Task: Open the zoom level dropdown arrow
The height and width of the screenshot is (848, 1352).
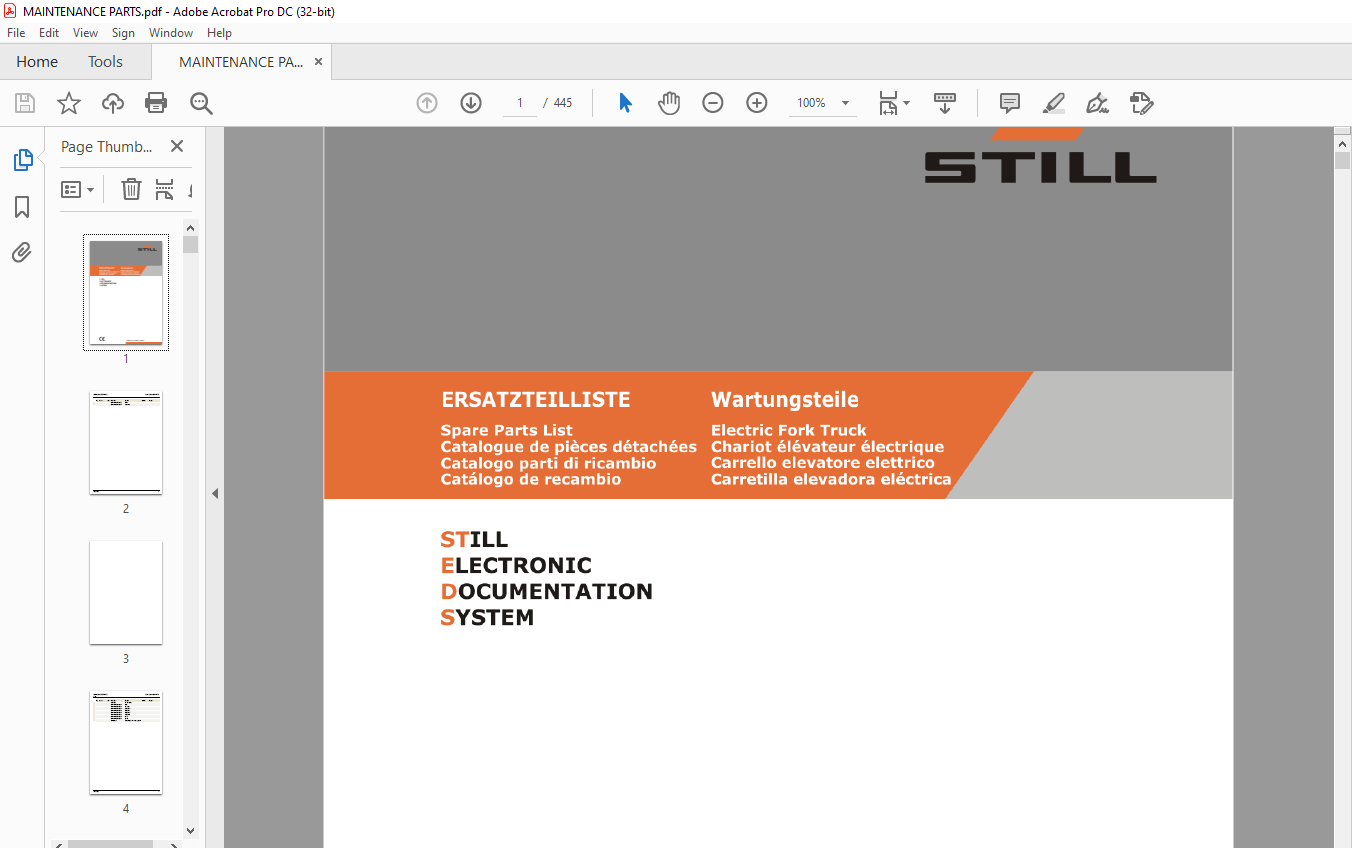Action: pos(845,103)
